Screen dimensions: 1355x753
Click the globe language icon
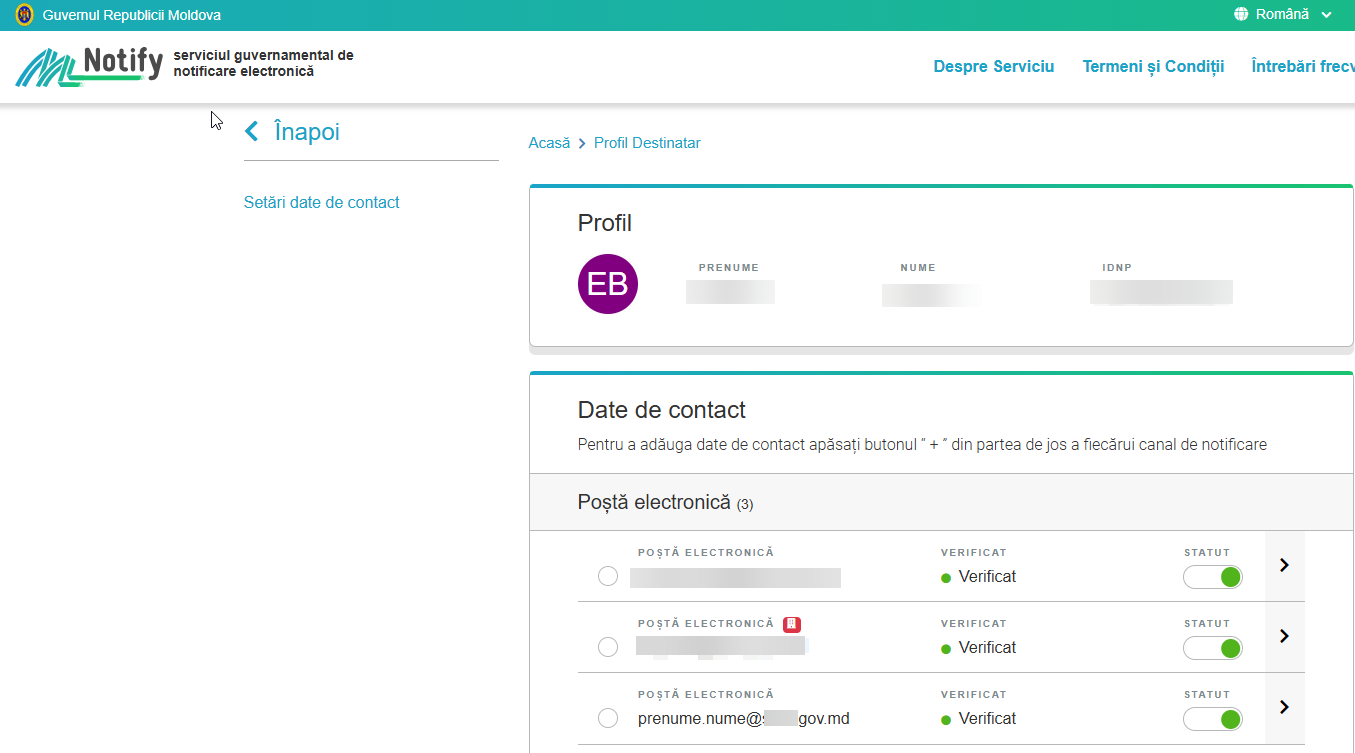point(1241,14)
